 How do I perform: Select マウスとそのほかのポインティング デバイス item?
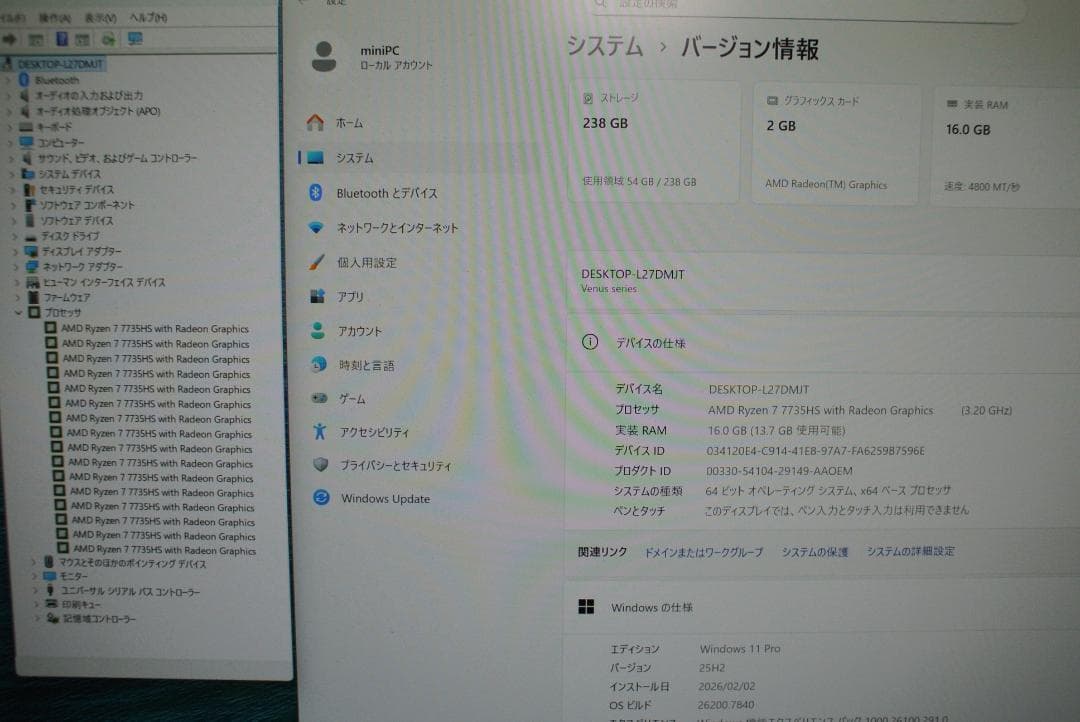coord(132,564)
